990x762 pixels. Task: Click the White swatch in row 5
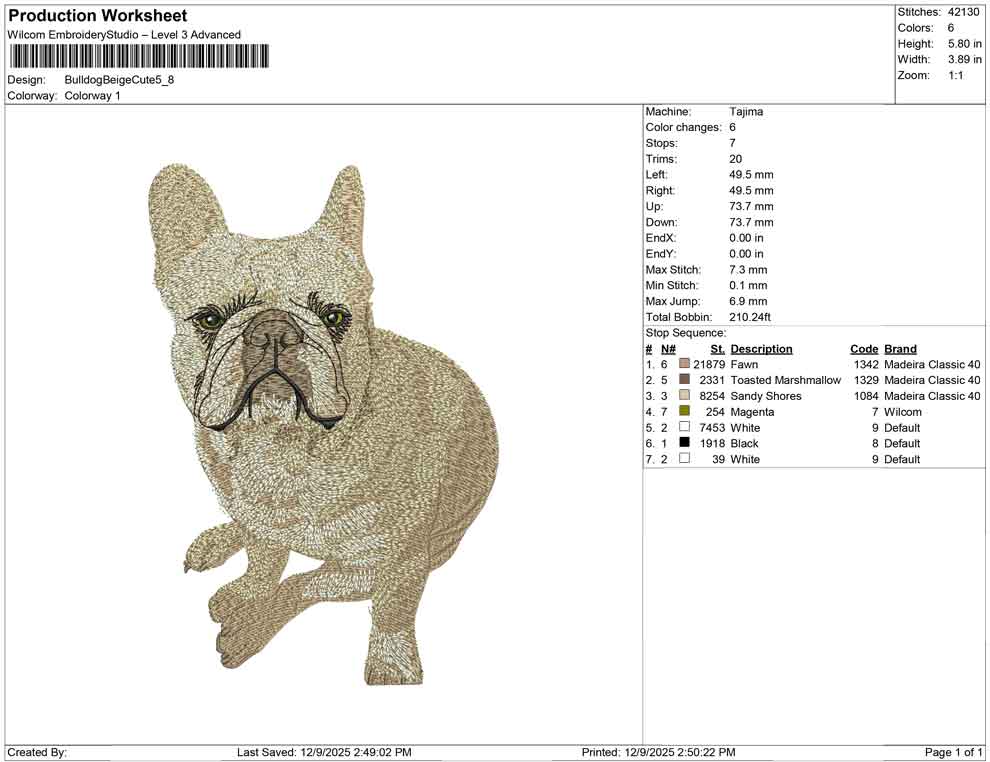tap(682, 427)
